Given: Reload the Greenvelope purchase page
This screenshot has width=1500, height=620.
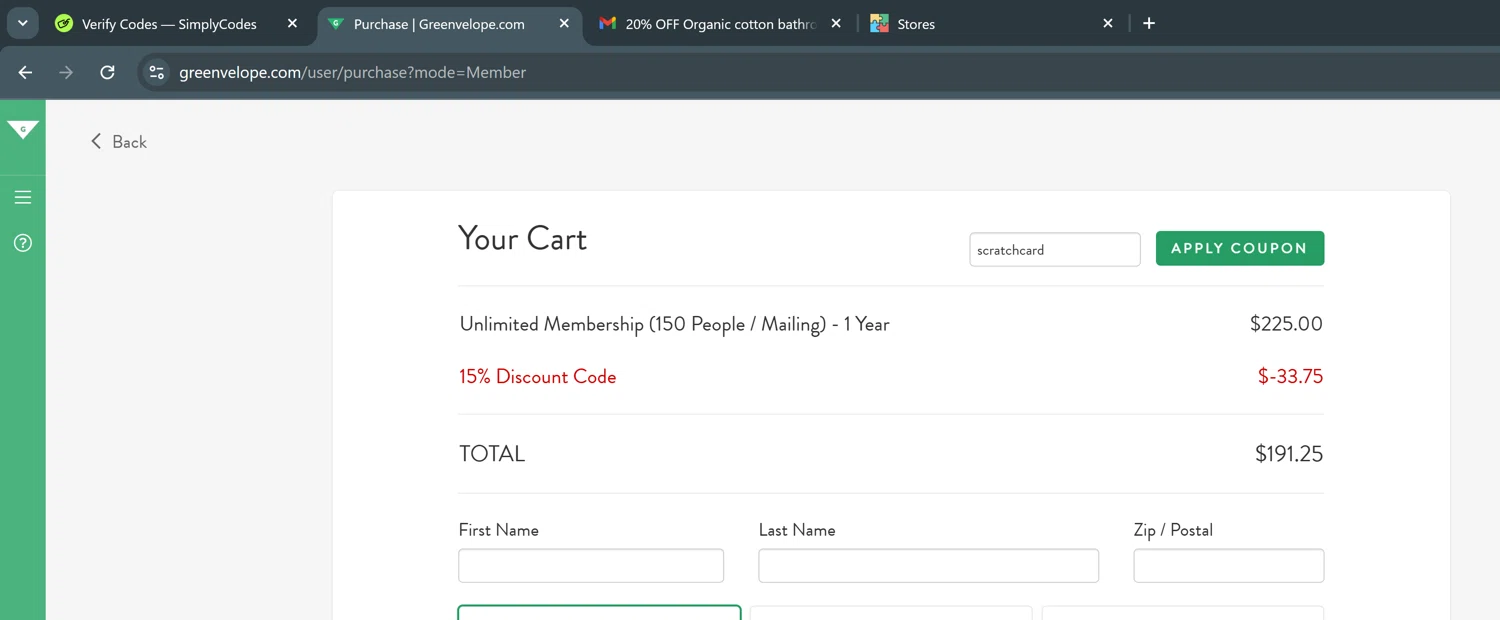Looking at the screenshot, I should click(x=107, y=72).
